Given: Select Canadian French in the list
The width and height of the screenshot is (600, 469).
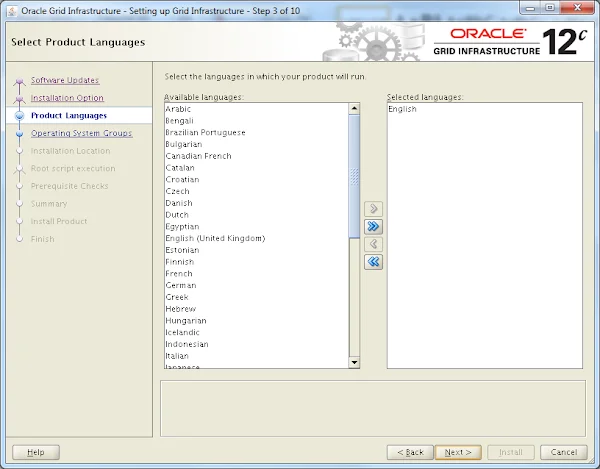Looking at the screenshot, I should click(x=256, y=156).
